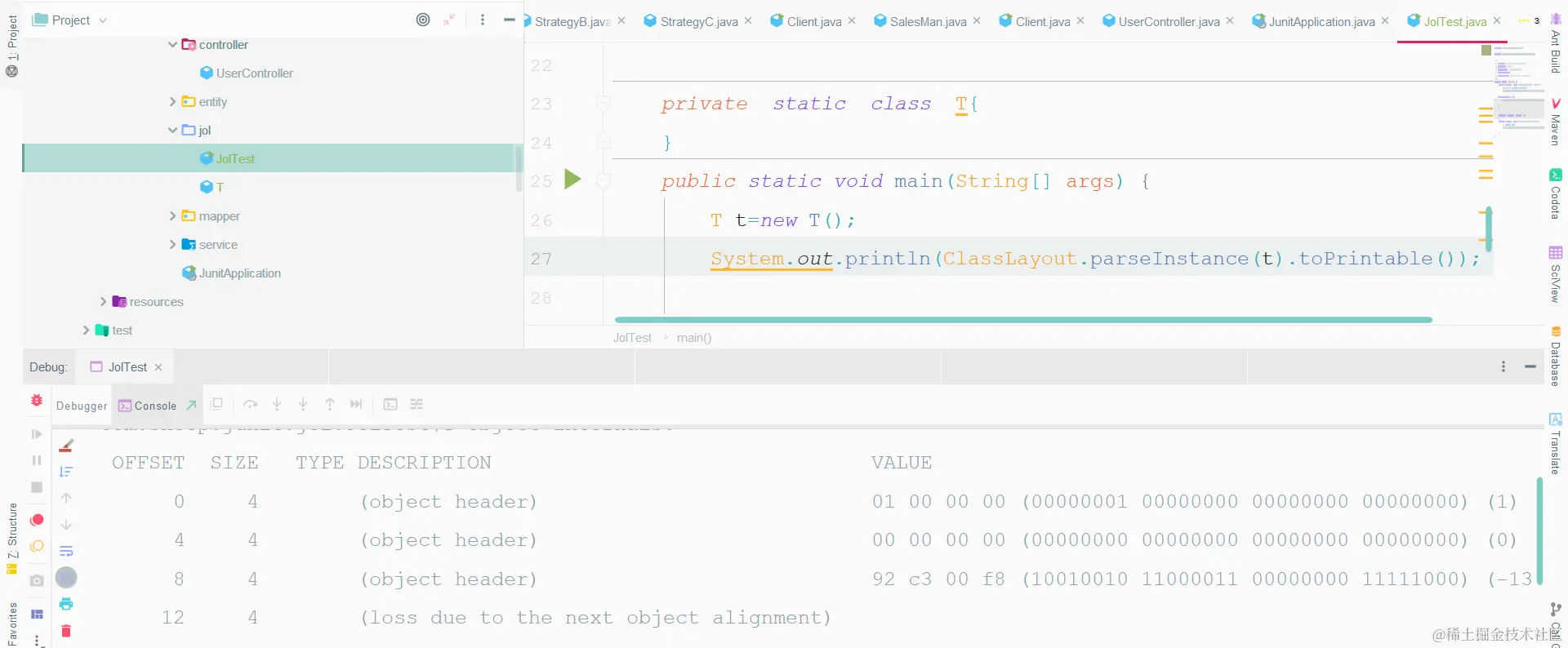The height and width of the screenshot is (648, 1568).
Task: Restore layout icon in debug sidebar
Action: (x=37, y=614)
